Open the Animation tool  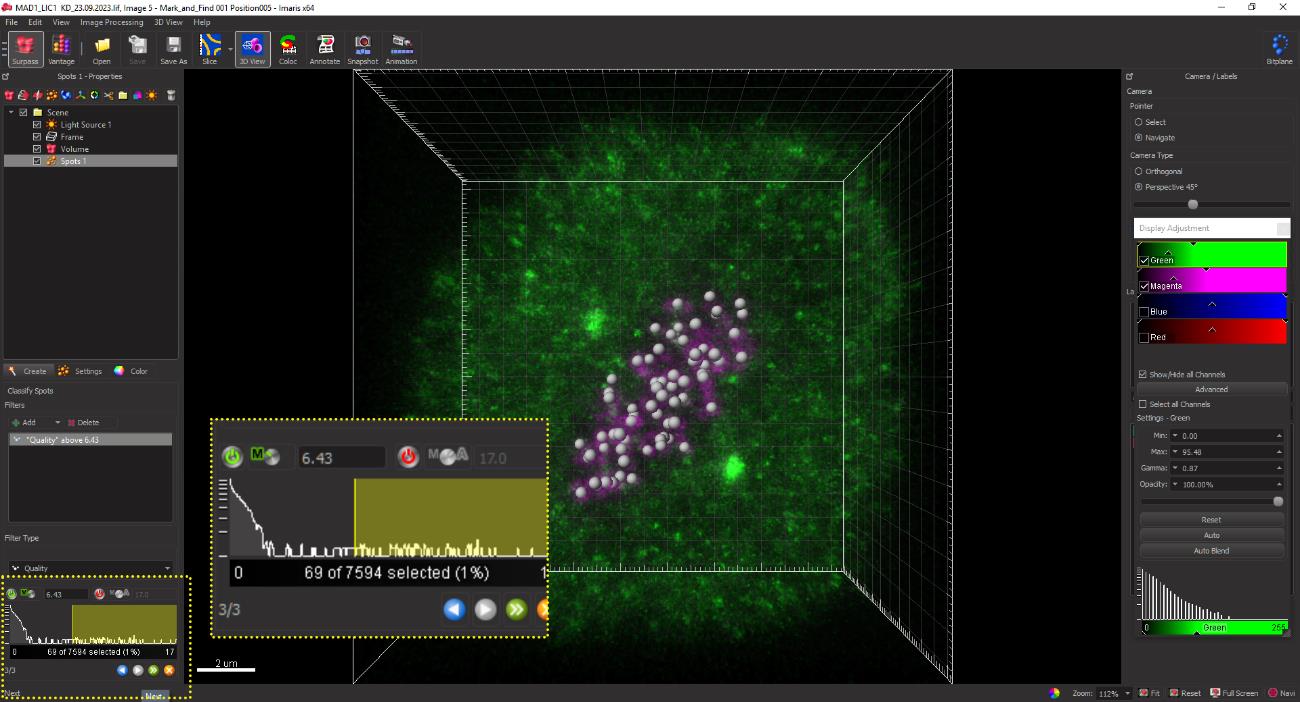pyautogui.click(x=401, y=48)
